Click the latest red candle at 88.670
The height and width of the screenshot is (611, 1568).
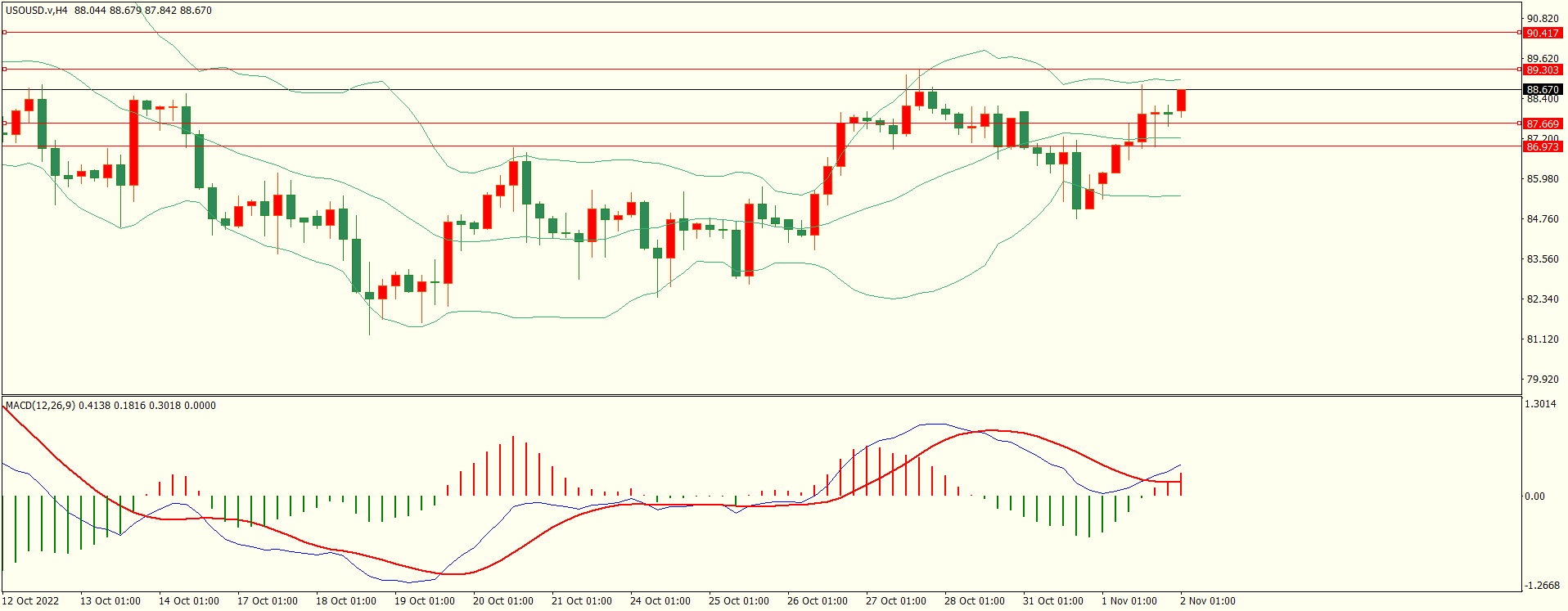(1181, 101)
